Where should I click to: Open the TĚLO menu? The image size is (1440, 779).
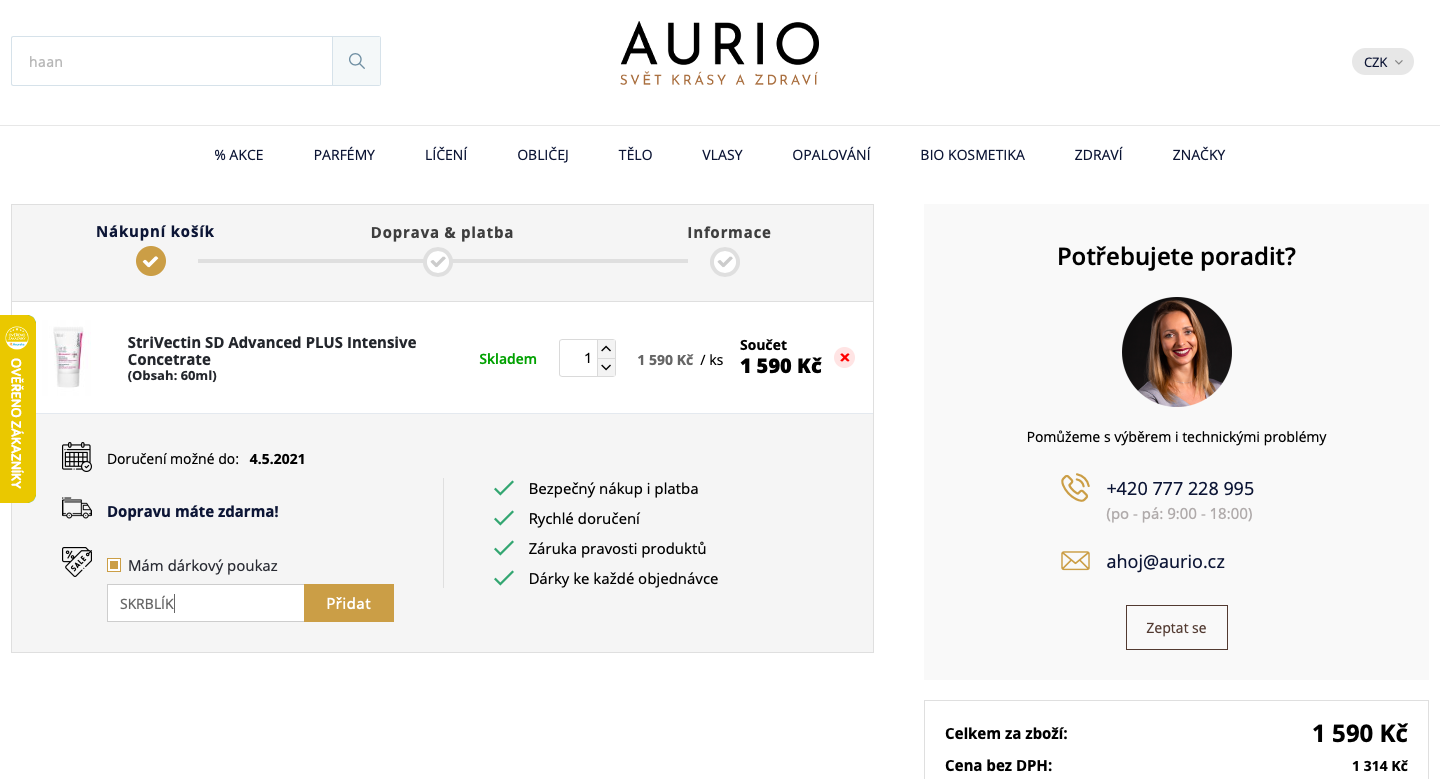pyautogui.click(x=635, y=155)
